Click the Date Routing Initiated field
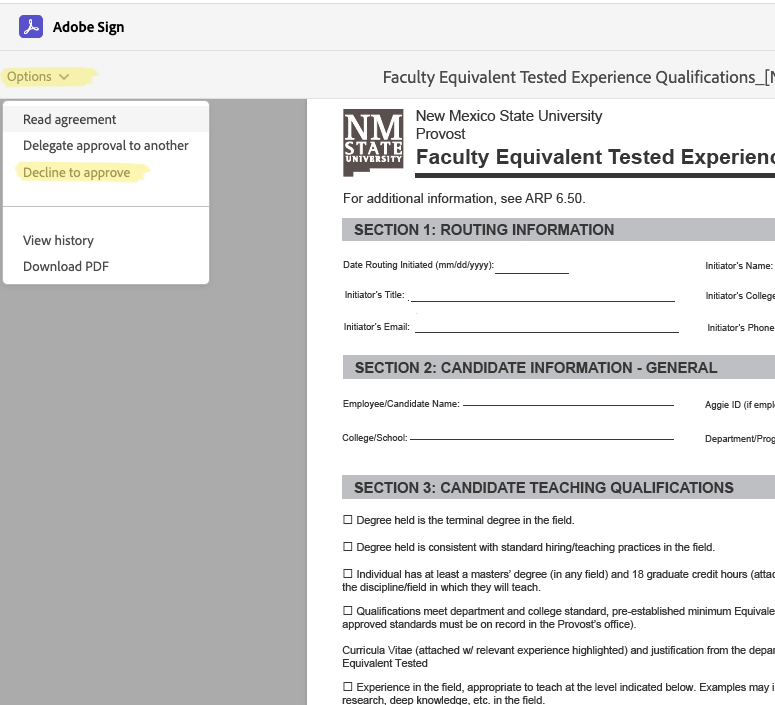 (x=532, y=266)
